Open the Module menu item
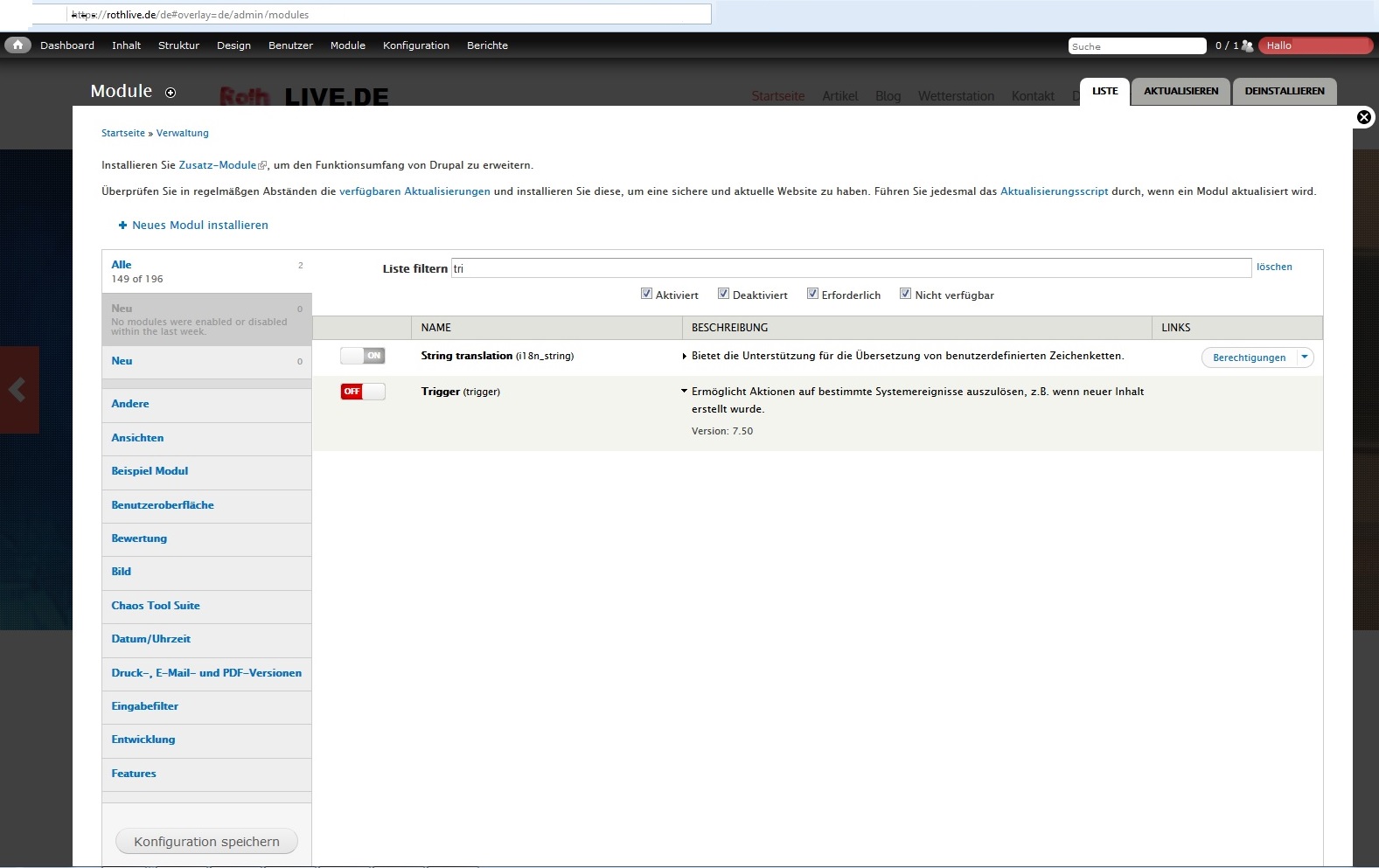The image size is (1379, 868). point(348,45)
